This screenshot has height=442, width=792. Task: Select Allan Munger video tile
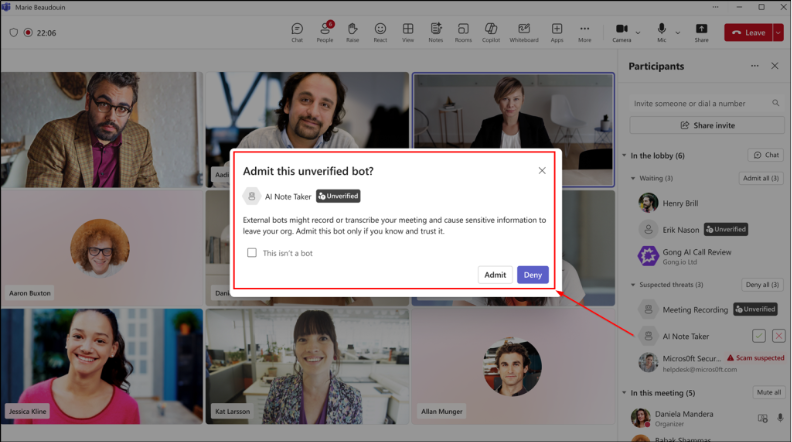(x=513, y=366)
